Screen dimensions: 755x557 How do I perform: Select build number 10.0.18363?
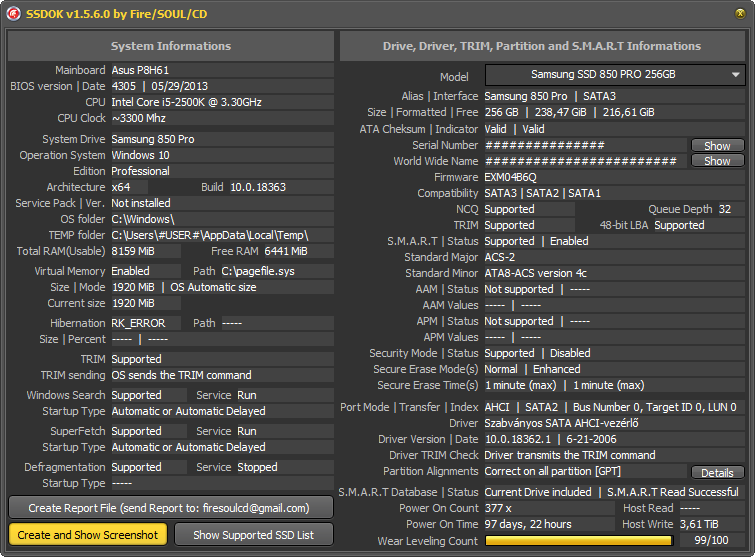click(258, 187)
